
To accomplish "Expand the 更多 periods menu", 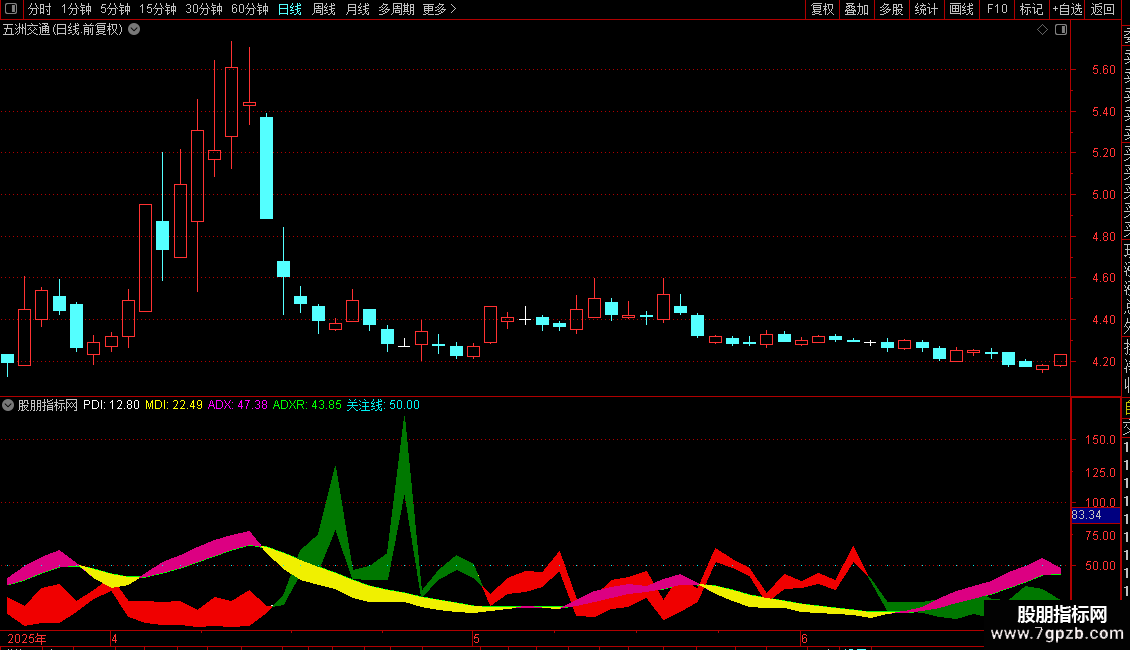I will [439, 9].
